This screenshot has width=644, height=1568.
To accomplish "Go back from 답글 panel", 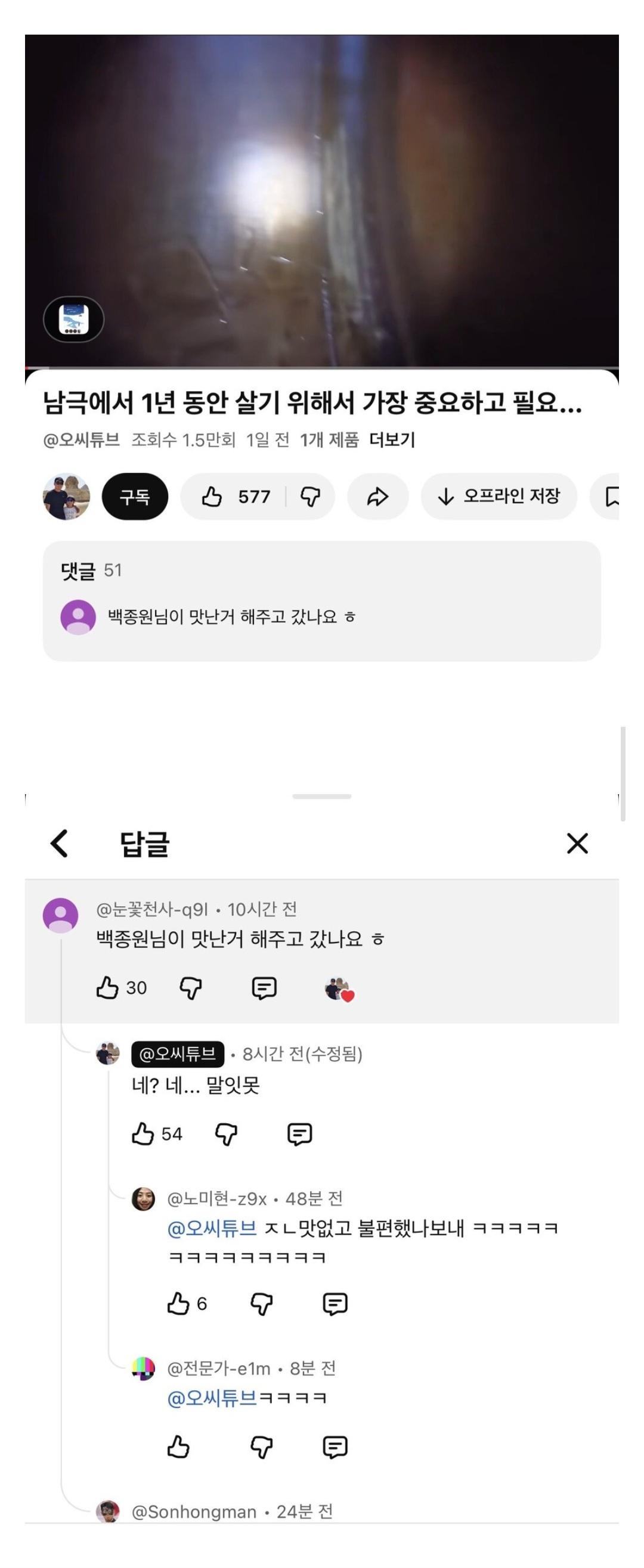I will click(x=60, y=843).
